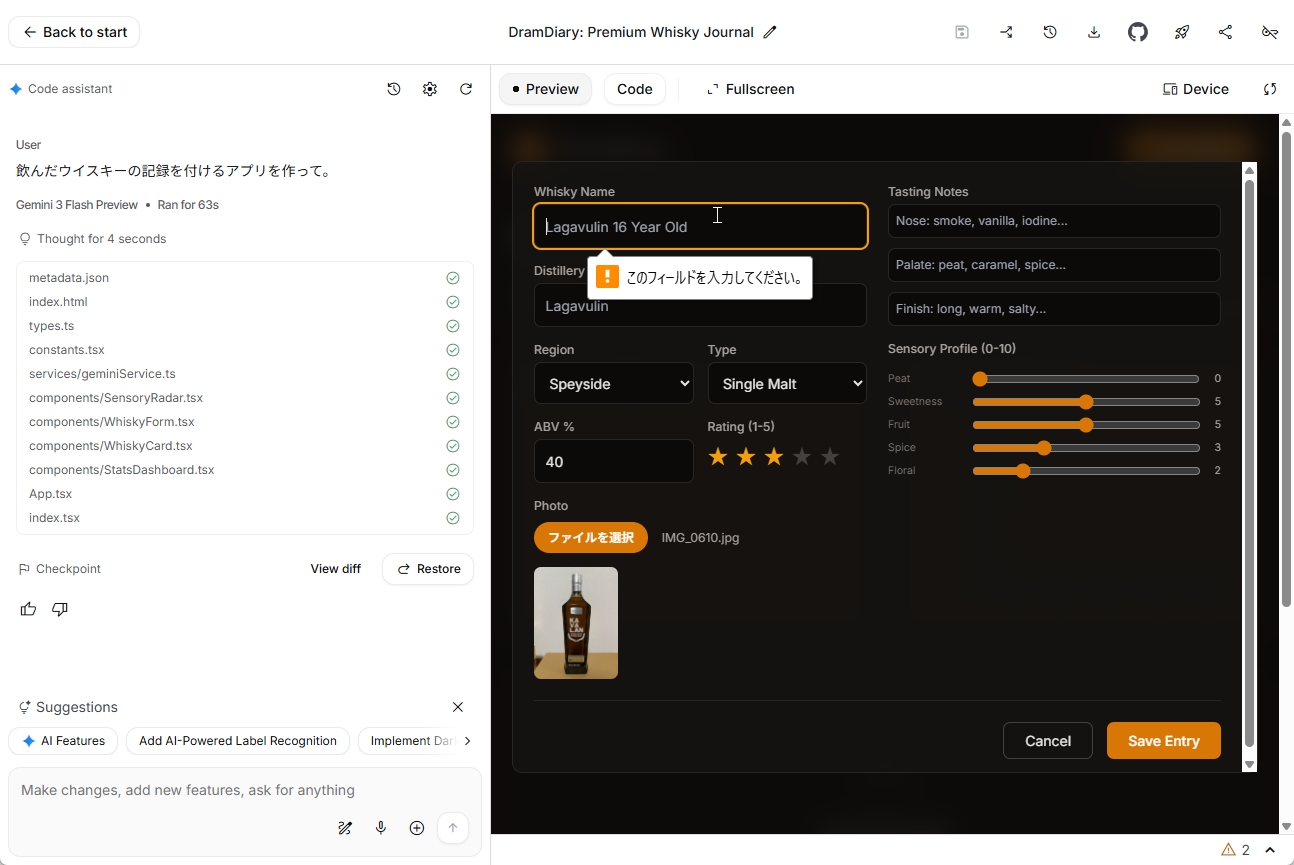Click the Nose tasting notes field
Screen dimensions: 1294x865
pyautogui.click(x=1054, y=221)
